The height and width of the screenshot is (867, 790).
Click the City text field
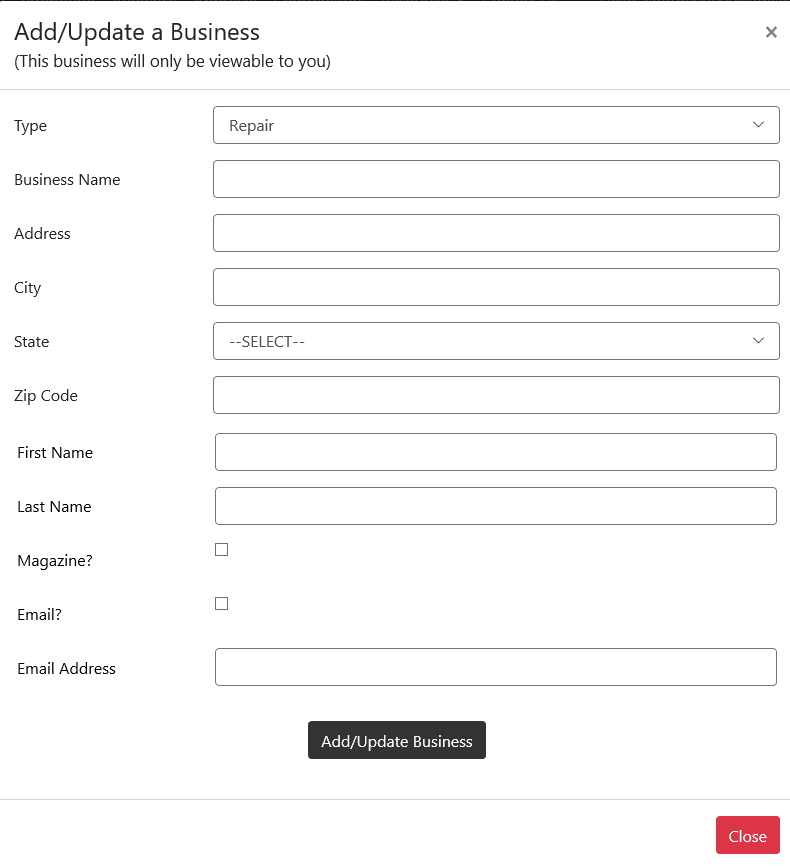[495, 286]
